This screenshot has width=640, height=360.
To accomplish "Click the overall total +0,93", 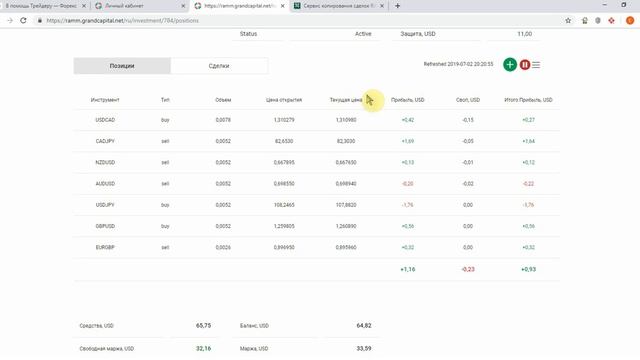I will (529, 269).
